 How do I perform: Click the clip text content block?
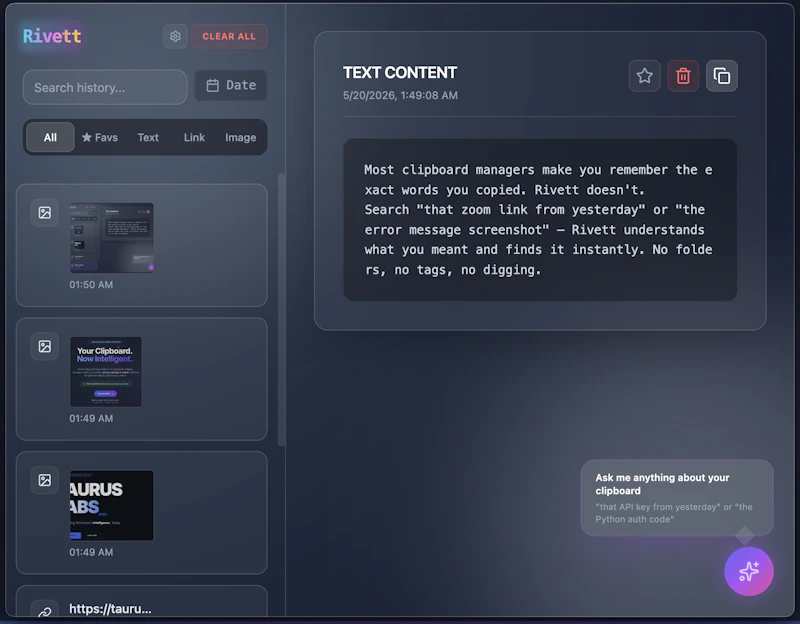pos(540,220)
